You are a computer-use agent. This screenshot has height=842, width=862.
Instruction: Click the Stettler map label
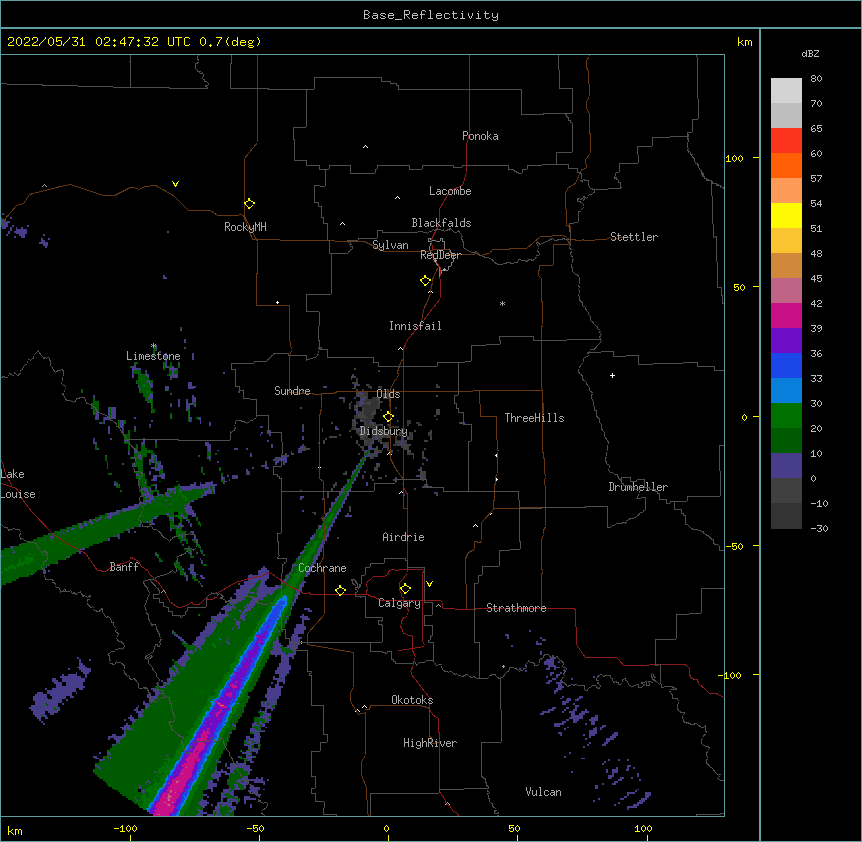coord(634,237)
